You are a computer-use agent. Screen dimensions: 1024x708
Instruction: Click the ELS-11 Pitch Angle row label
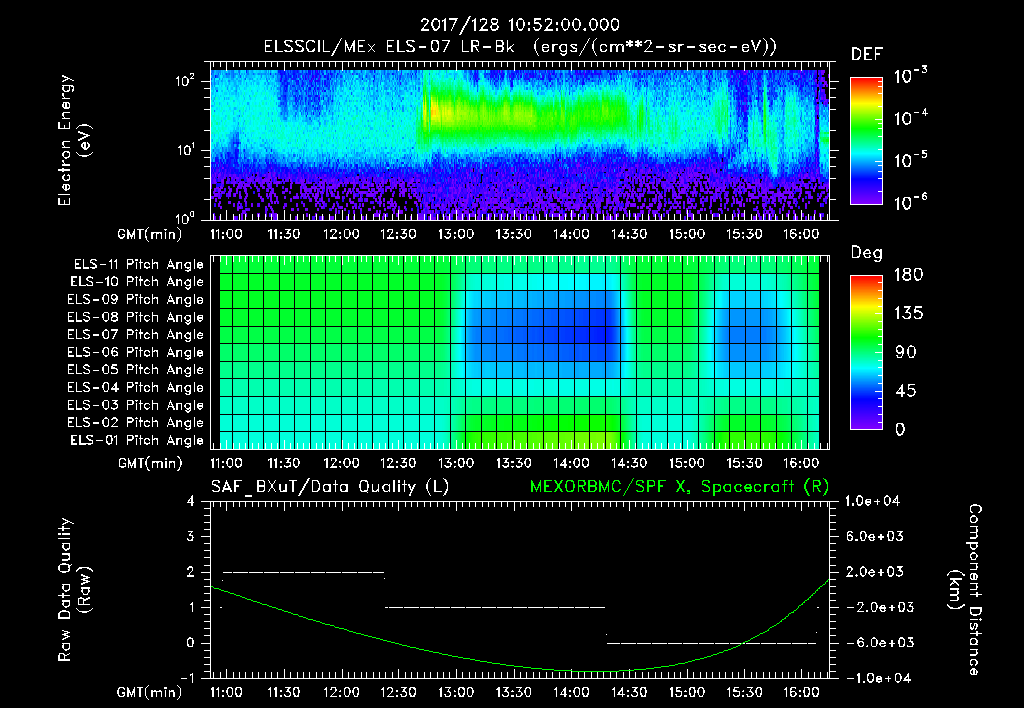138,265
